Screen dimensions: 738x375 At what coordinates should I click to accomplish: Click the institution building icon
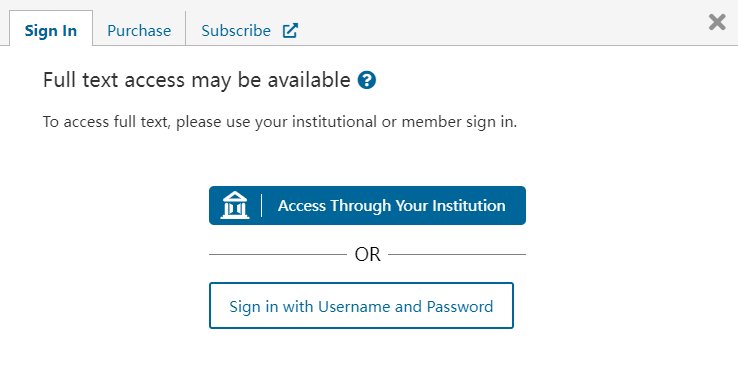coord(235,205)
